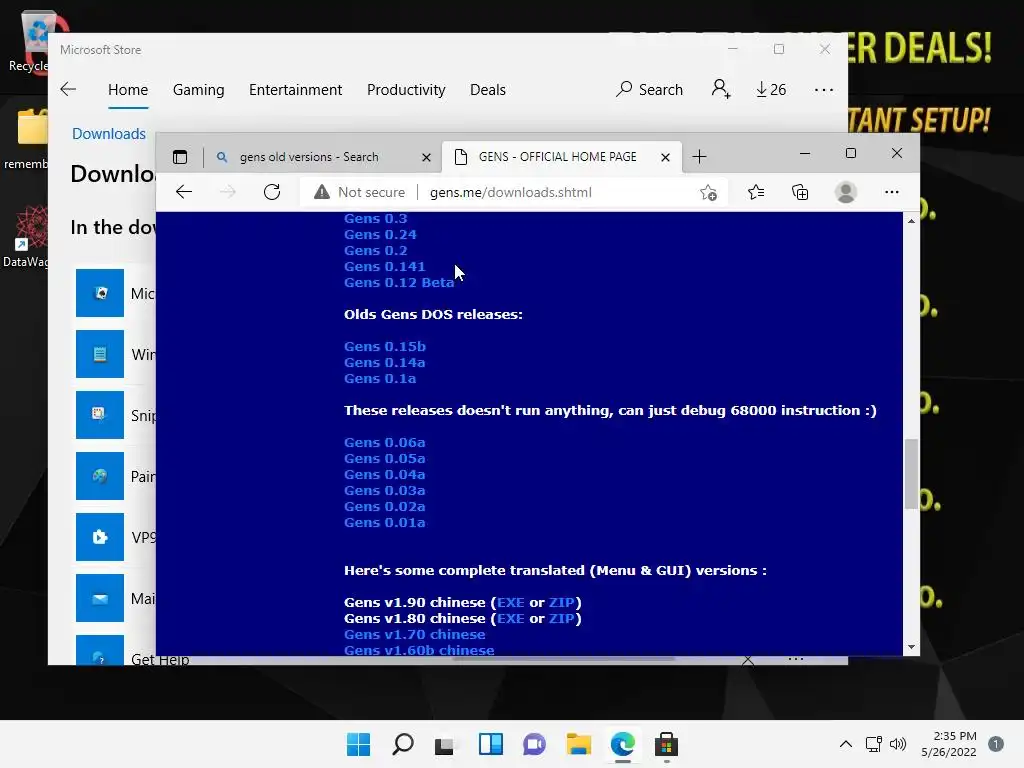This screenshot has width=1024, height=768.
Task: Open the DataWag desktop shortcut
Action: 25,236
